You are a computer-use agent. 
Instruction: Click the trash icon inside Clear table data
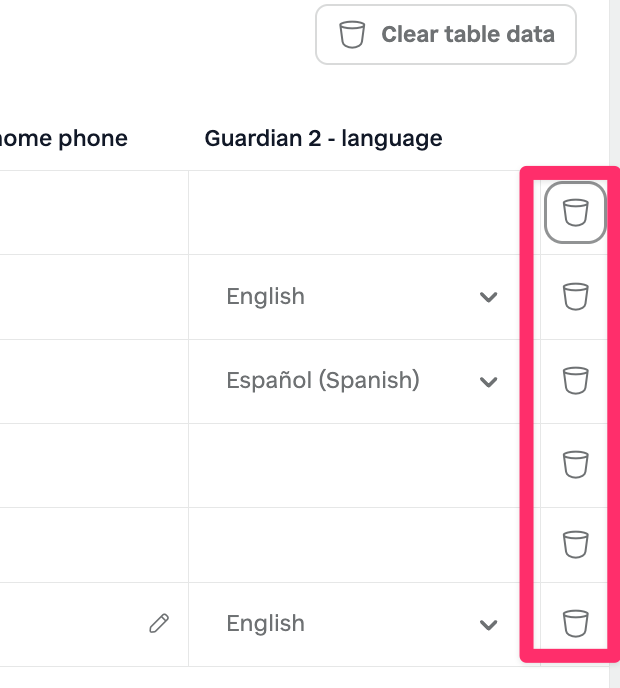352,35
